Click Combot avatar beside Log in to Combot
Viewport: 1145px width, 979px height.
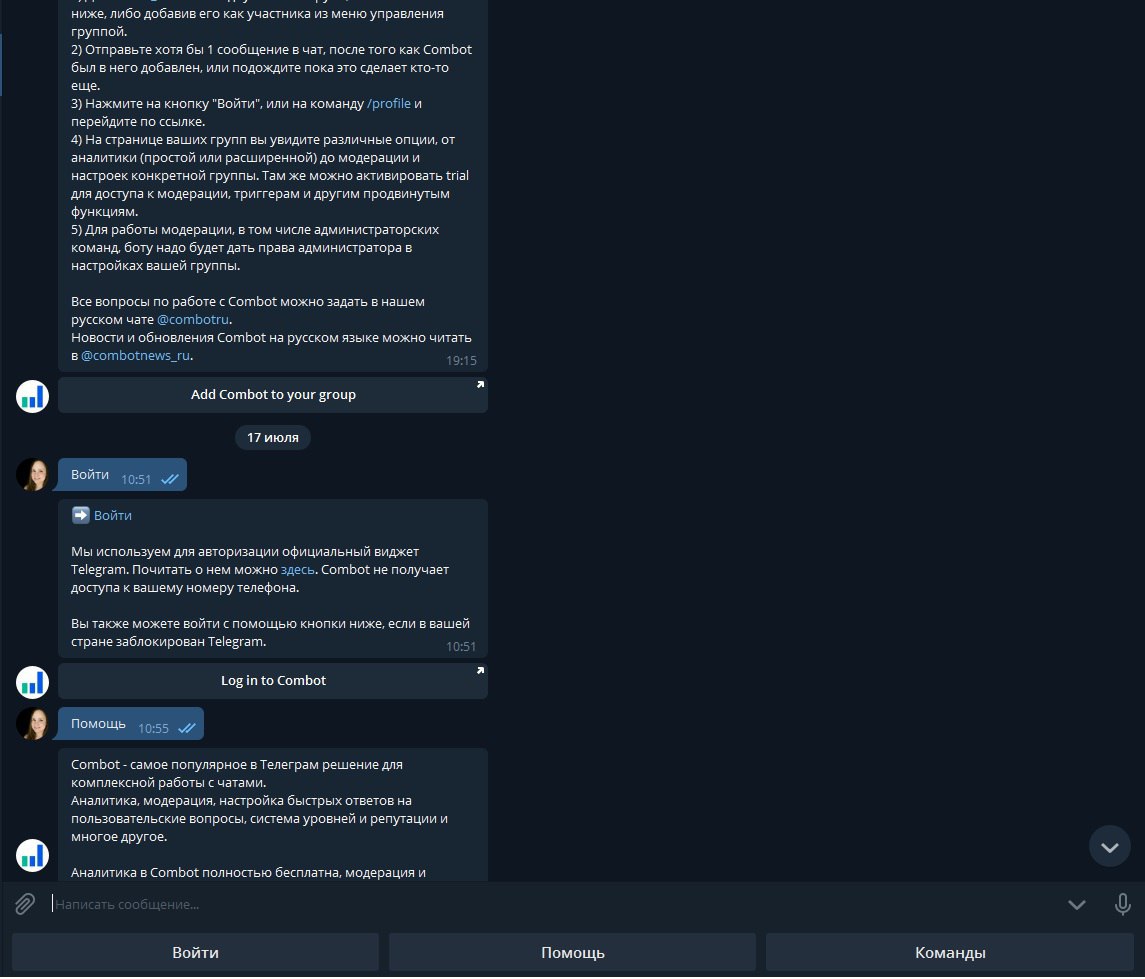coord(32,683)
